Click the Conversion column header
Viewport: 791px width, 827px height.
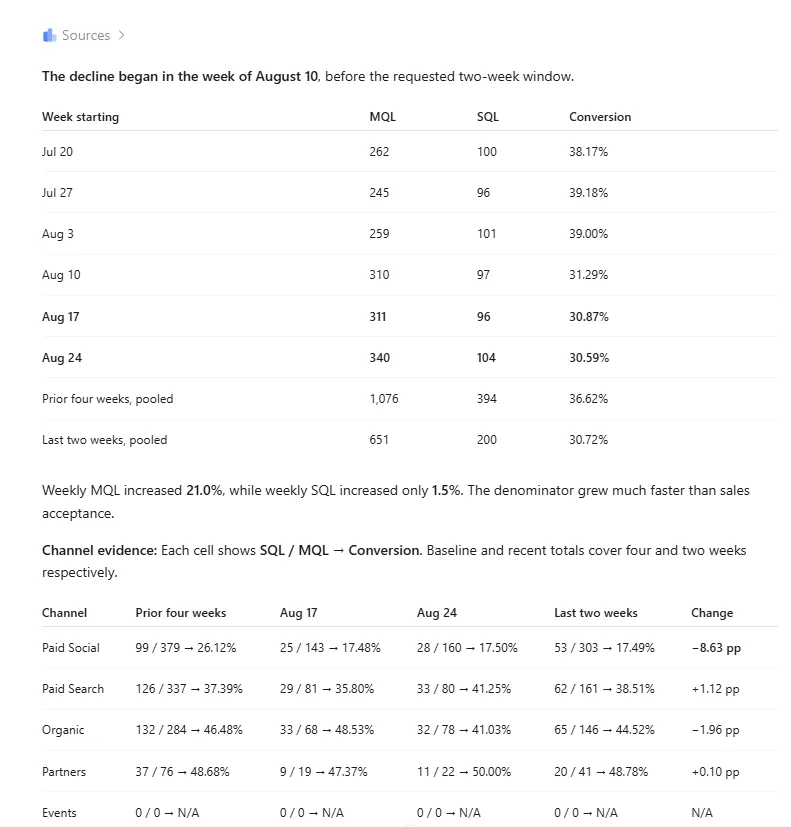tap(600, 117)
